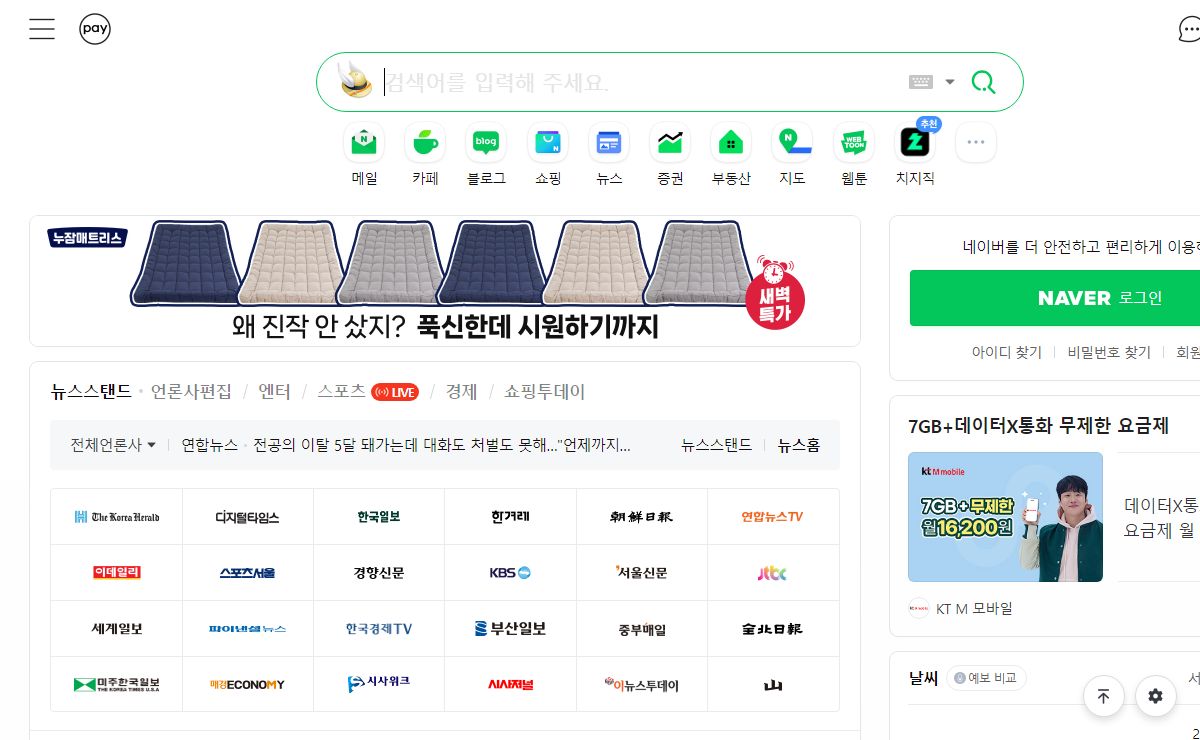Open the virtual keyboard icon
The width and height of the screenshot is (1200, 740).
click(x=921, y=82)
